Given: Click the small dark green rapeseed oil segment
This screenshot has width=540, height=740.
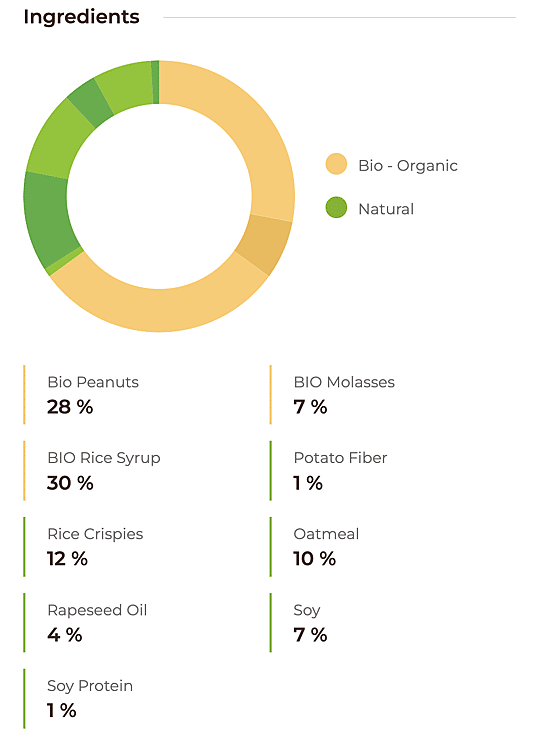Looking at the screenshot, I should [90, 102].
